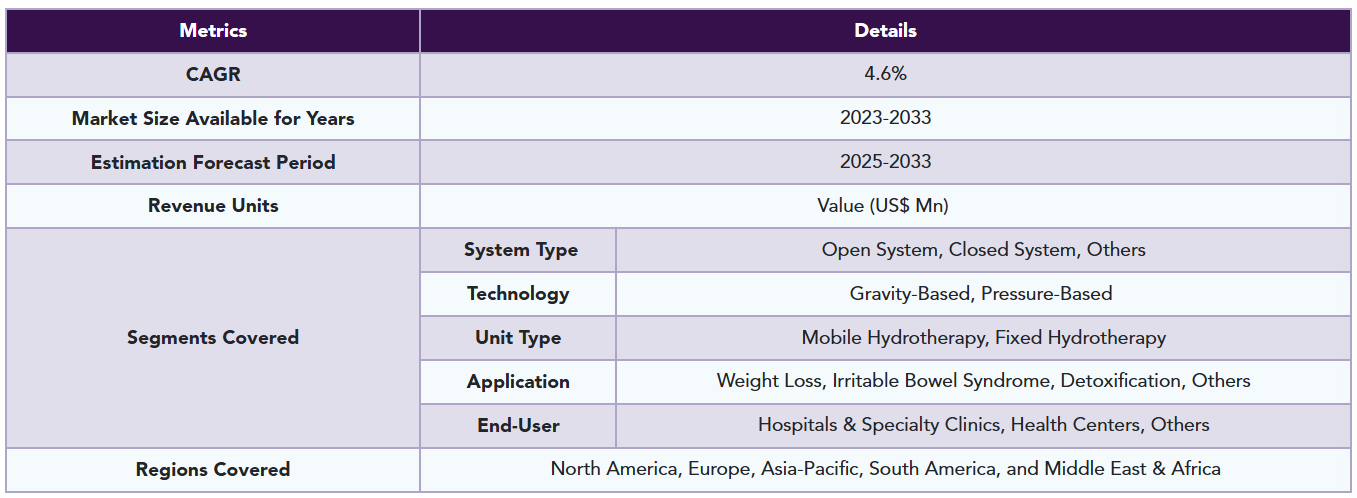Click 'Open System, Closed System, Others' cell
This screenshot has height=498, width=1357.
983,250
